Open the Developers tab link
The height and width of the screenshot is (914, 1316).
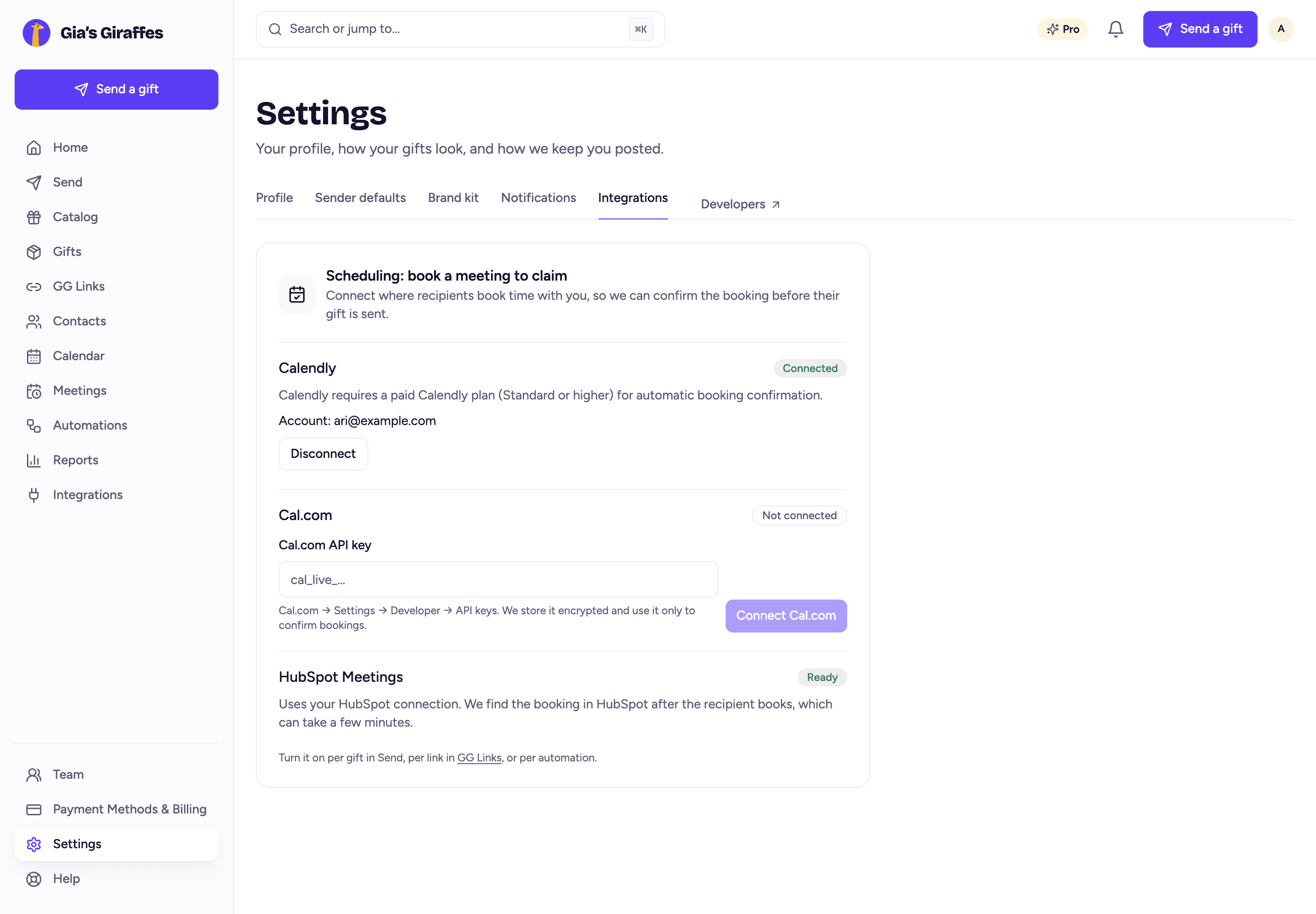point(740,204)
